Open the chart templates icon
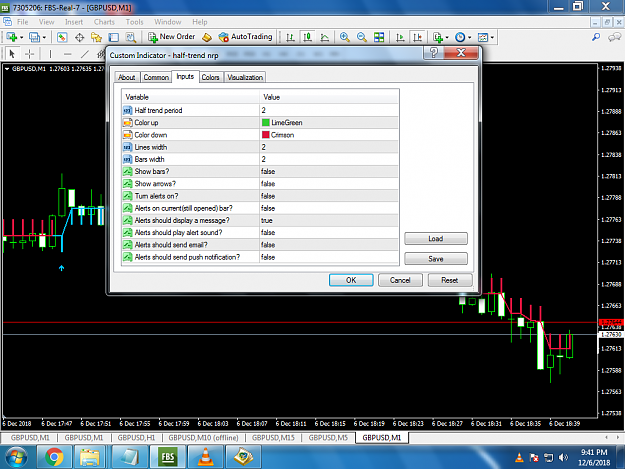The height and width of the screenshot is (469, 625). point(483,37)
